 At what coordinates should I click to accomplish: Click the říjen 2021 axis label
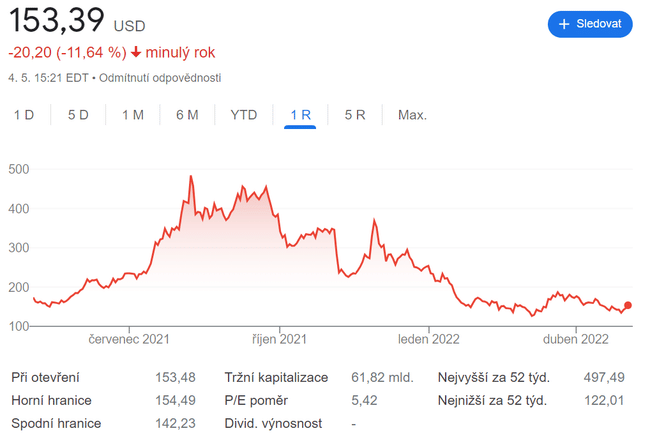point(281,340)
